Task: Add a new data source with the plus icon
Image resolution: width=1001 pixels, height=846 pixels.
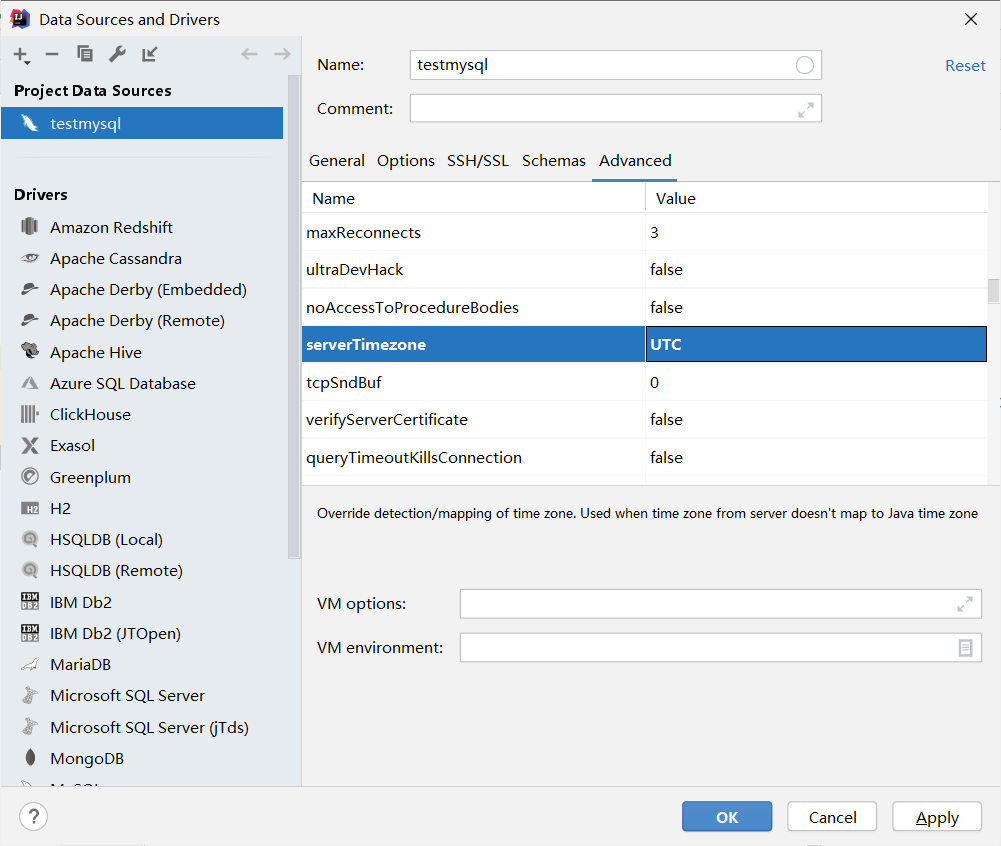Action: (20, 55)
